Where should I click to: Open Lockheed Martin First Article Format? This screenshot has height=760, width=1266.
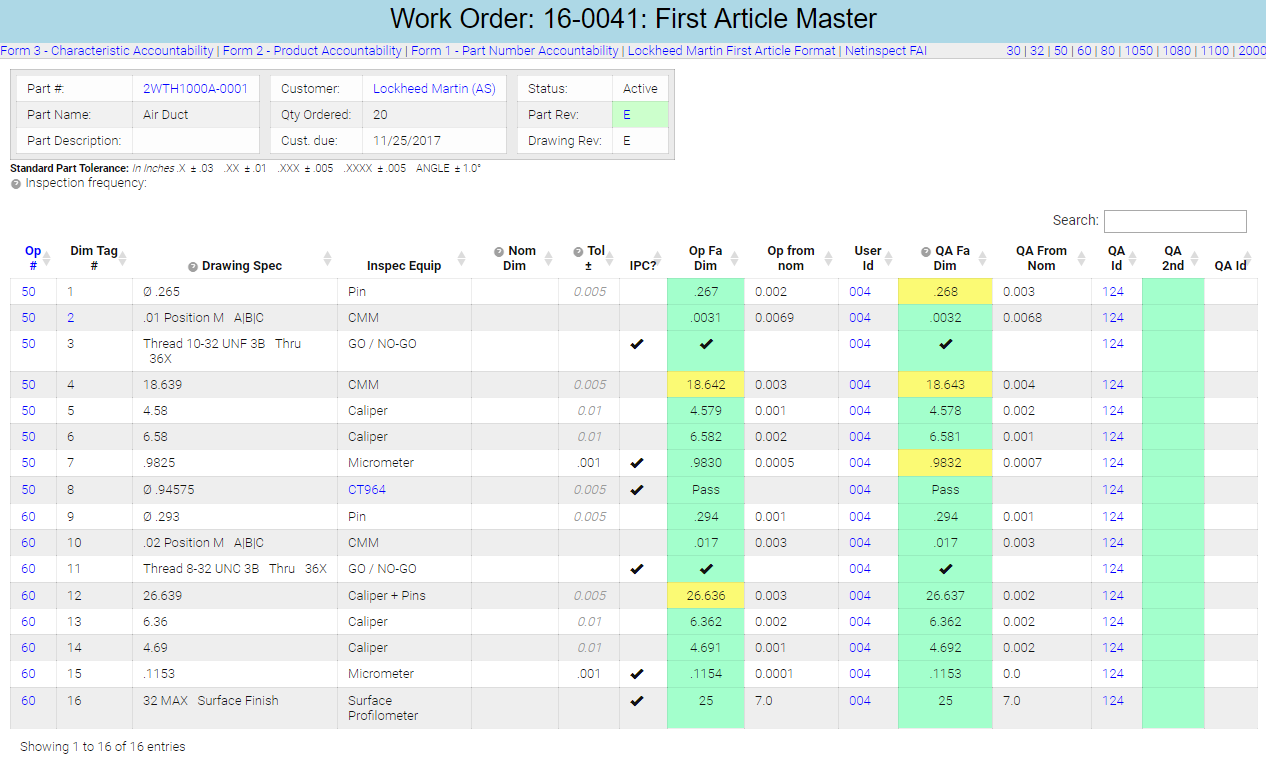click(x=732, y=50)
